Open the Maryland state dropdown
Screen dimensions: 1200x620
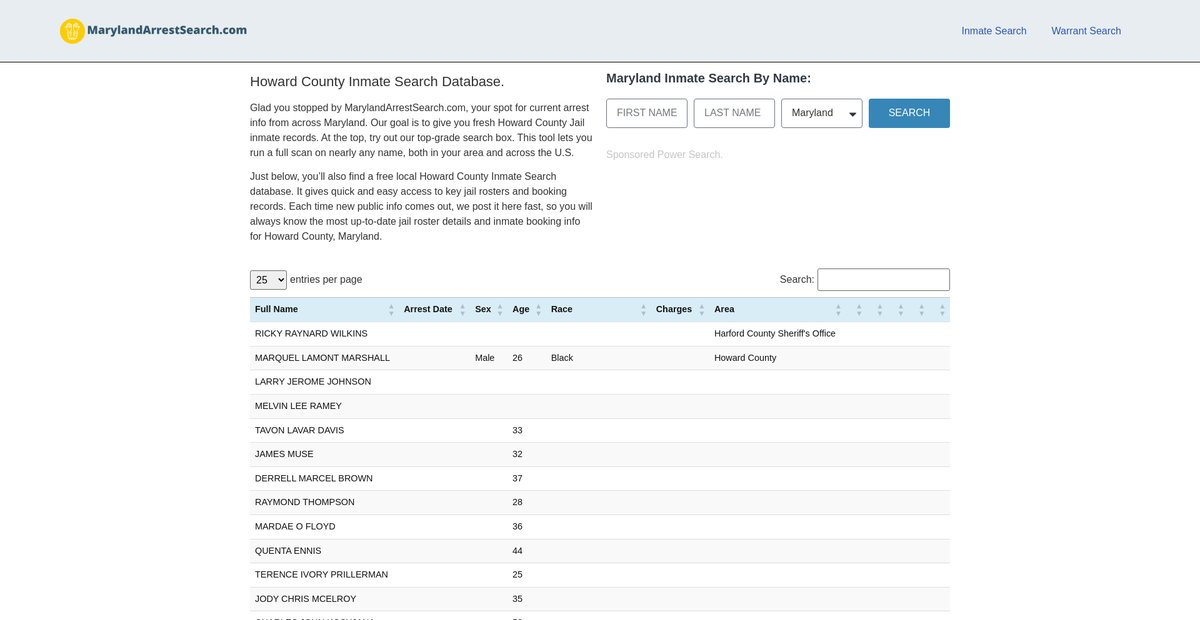pos(821,113)
